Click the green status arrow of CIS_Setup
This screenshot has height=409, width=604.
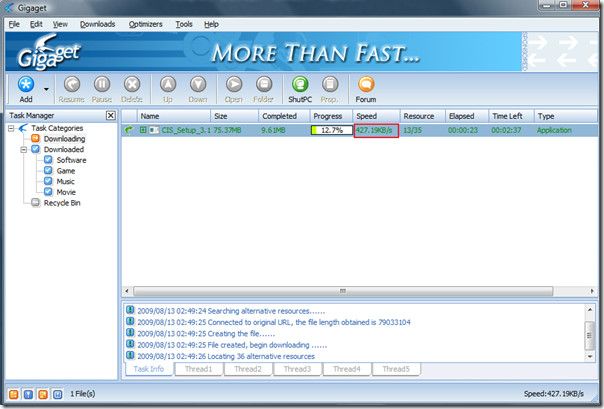tap(129, 130)
